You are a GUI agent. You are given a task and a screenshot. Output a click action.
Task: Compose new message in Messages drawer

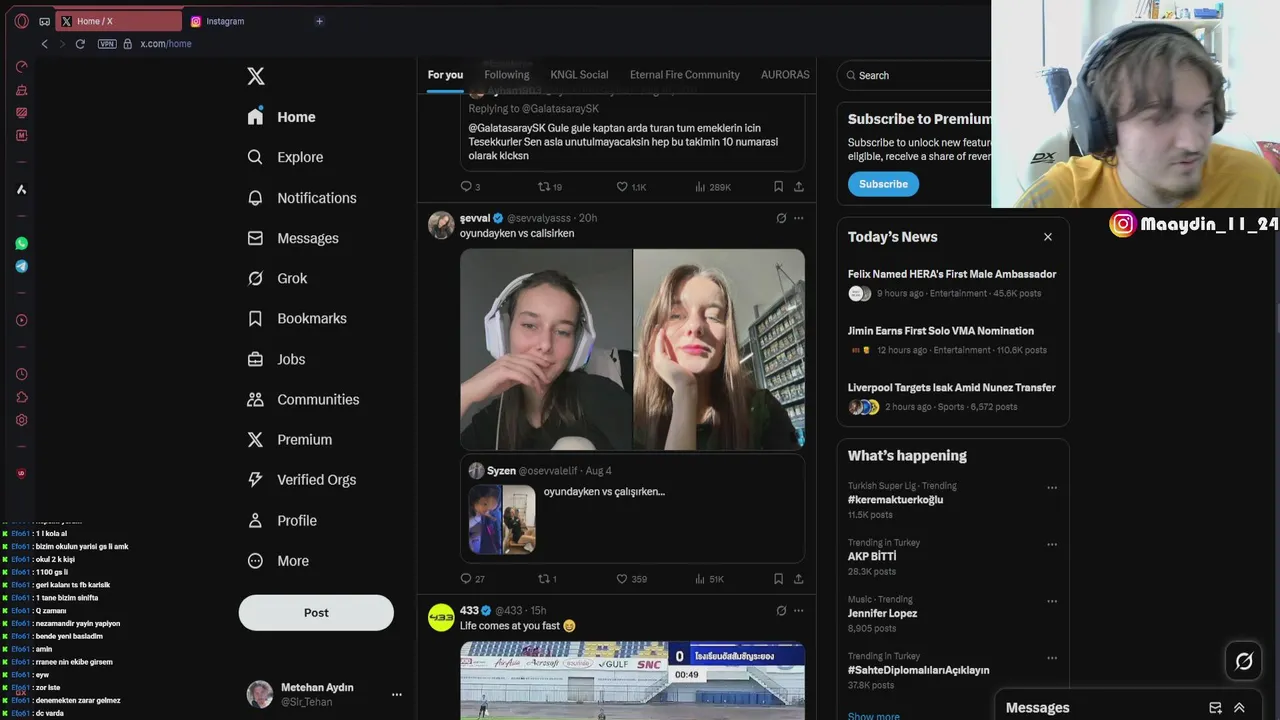coord(1215,708)
